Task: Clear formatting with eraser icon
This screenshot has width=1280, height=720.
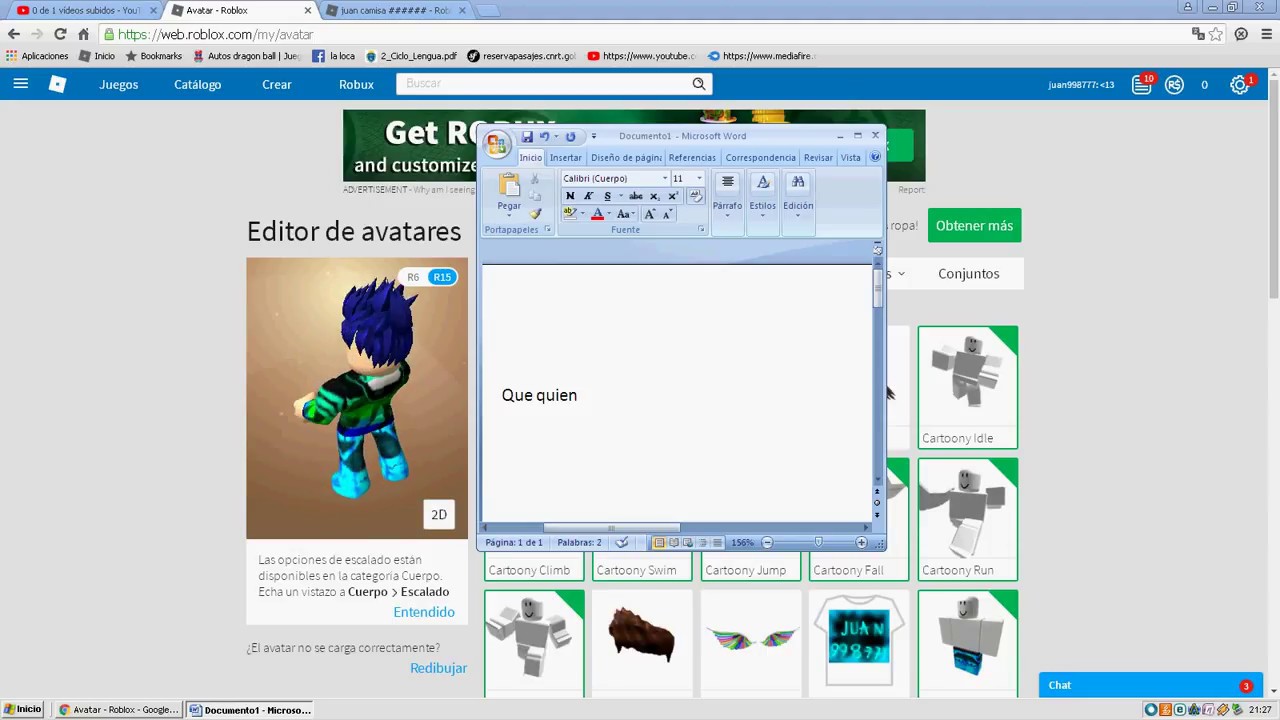Action: click(x=696, y=196)
